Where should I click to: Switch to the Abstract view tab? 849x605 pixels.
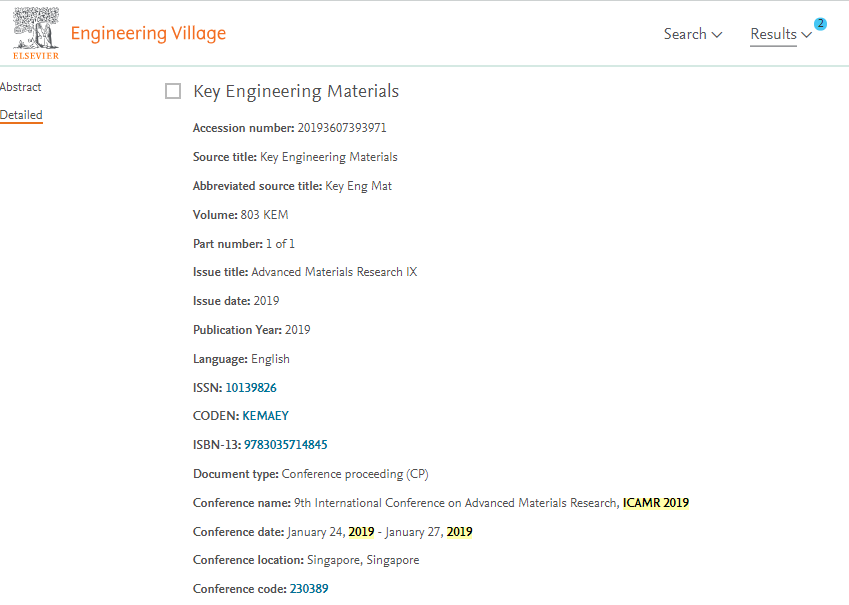(21, 87)
